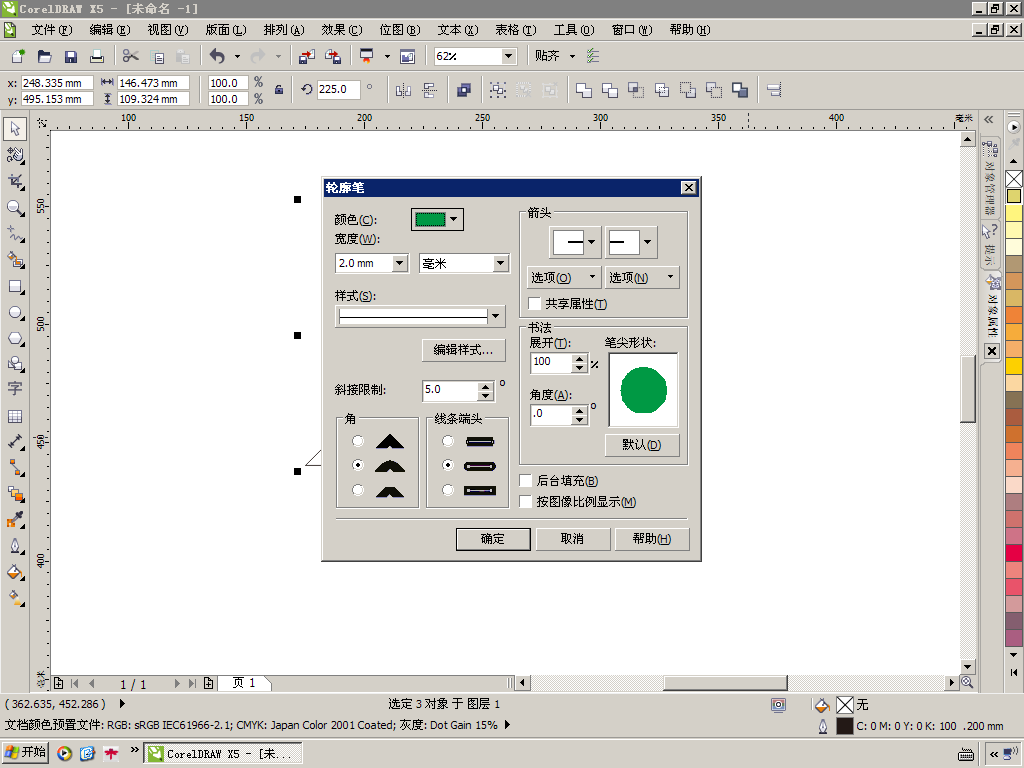Check the 共享属性 option

click(535, 304)
